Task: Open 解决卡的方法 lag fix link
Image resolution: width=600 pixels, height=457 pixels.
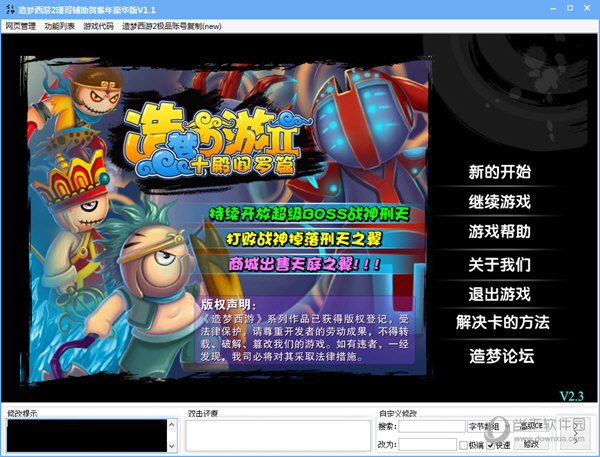Action: coord(502,322)
